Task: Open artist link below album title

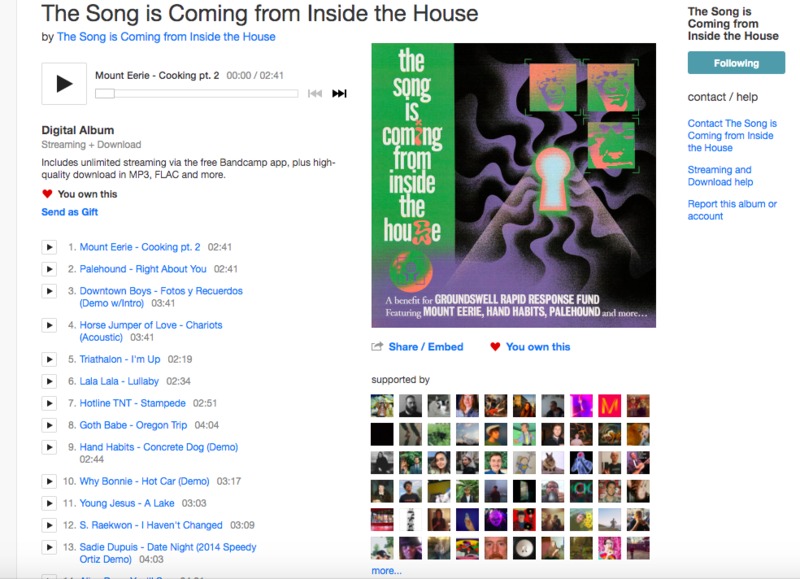Action: pos(166,37)
